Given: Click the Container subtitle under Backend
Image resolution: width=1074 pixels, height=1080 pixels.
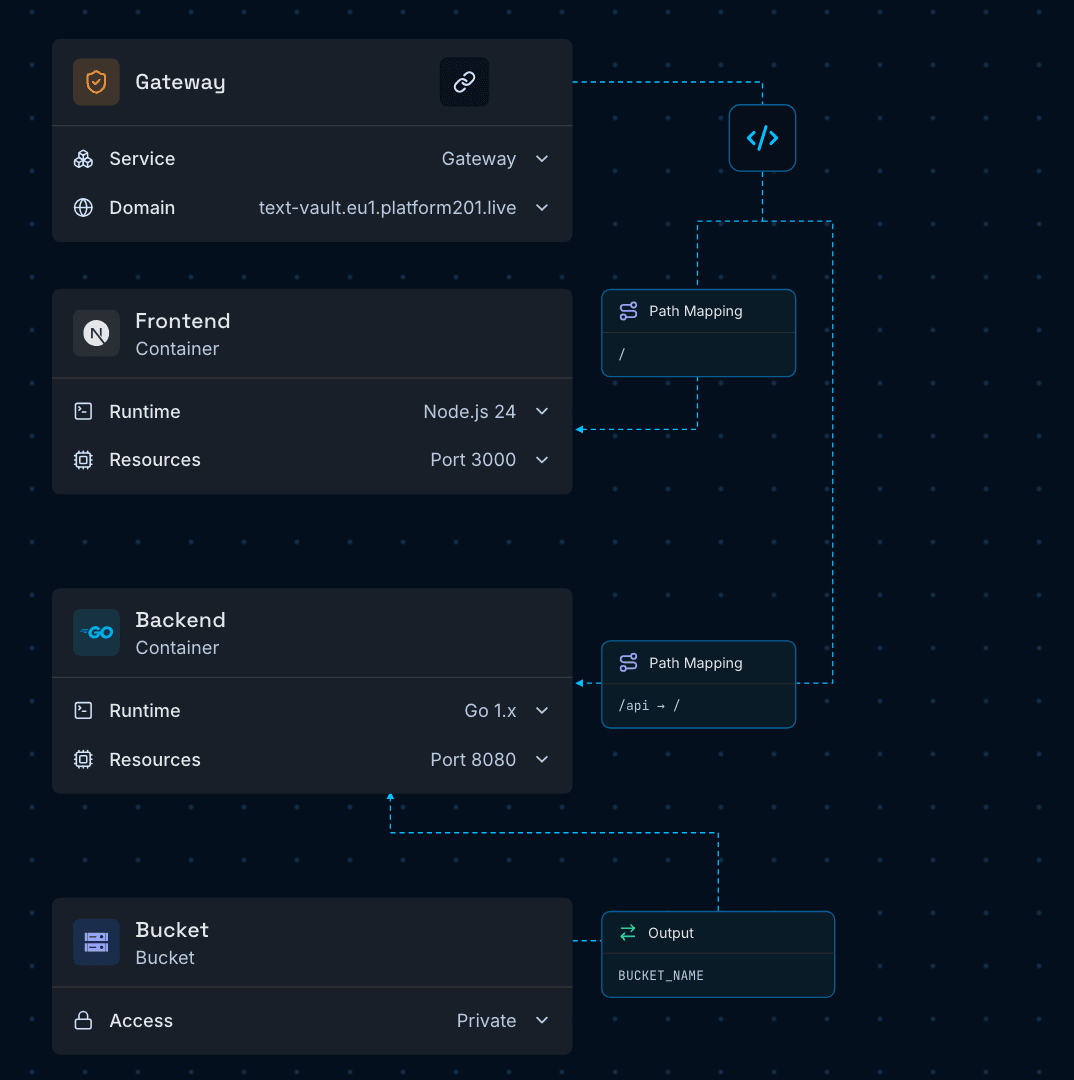Looking at the screenshot, I should point(177,647).
